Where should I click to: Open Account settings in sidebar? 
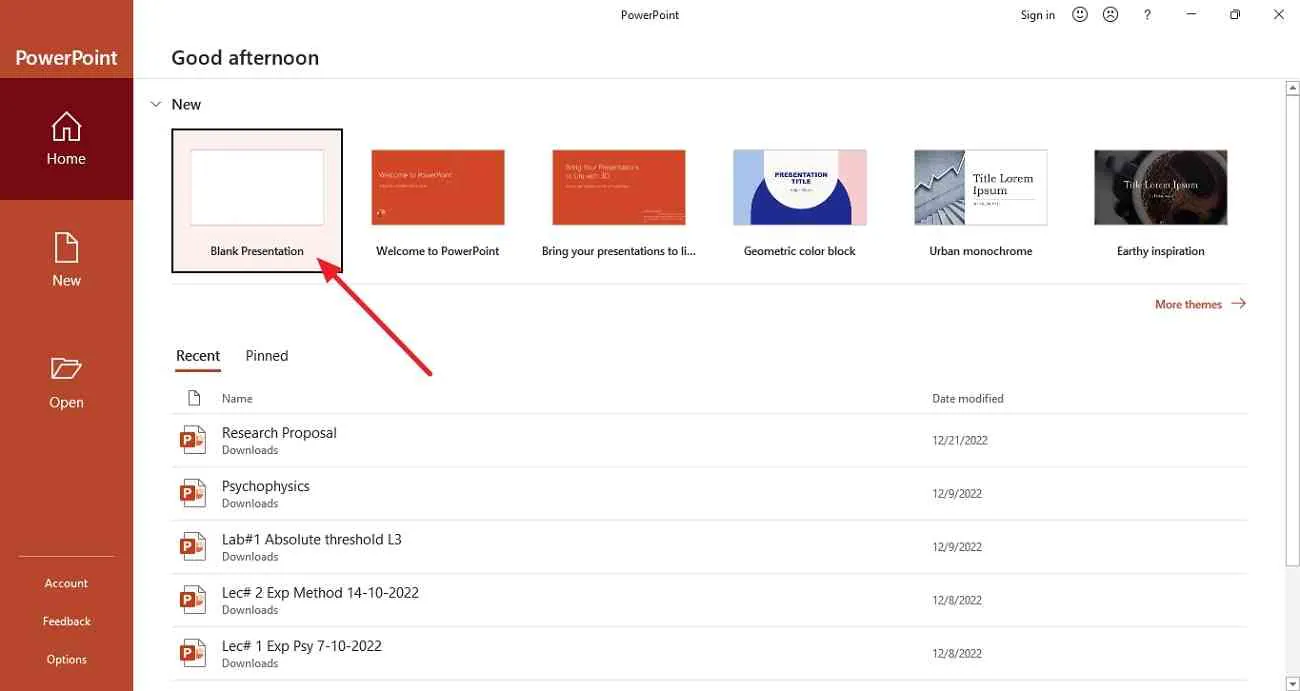coord(66,583)
